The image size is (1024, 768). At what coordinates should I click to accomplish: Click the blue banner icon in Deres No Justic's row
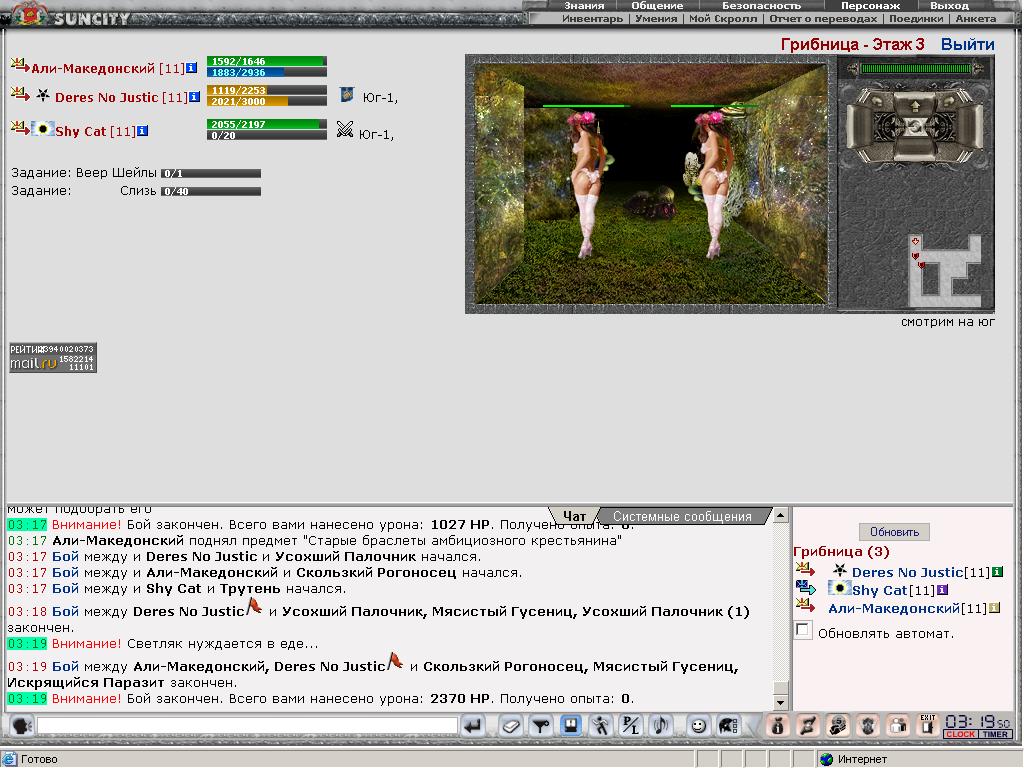point(347,95)
